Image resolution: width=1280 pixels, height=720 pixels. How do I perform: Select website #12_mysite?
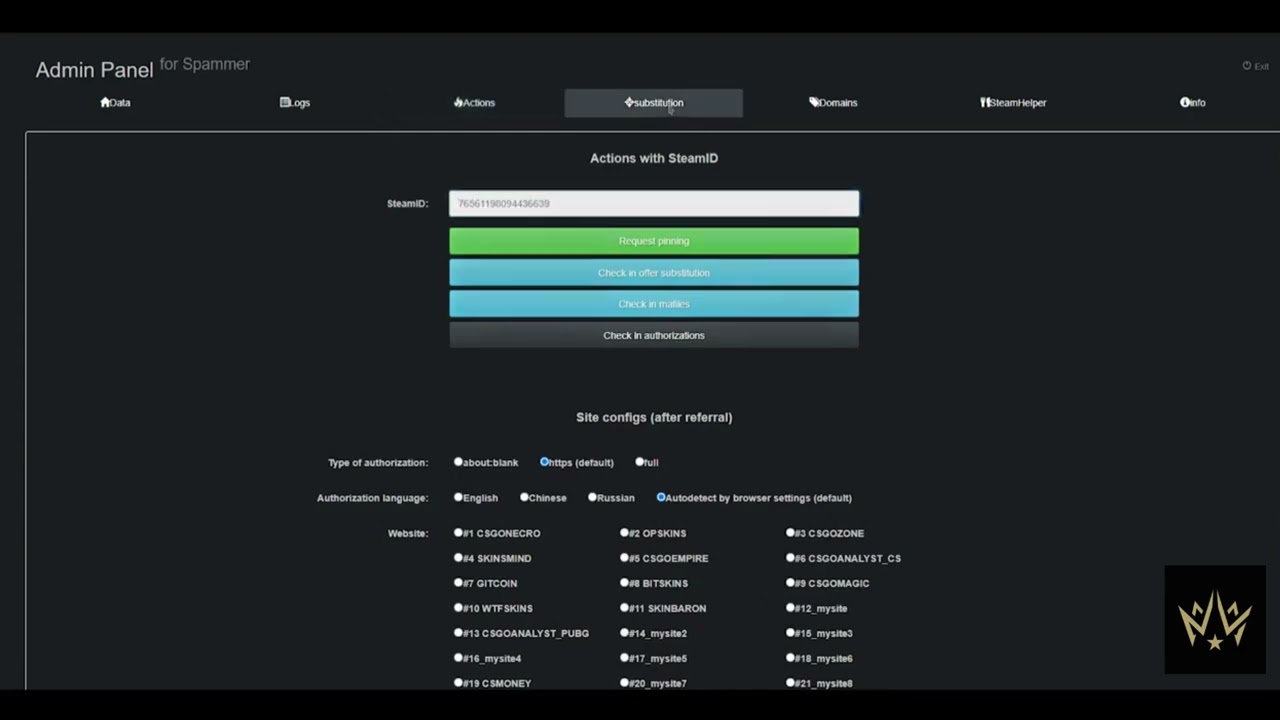point(790,608)
